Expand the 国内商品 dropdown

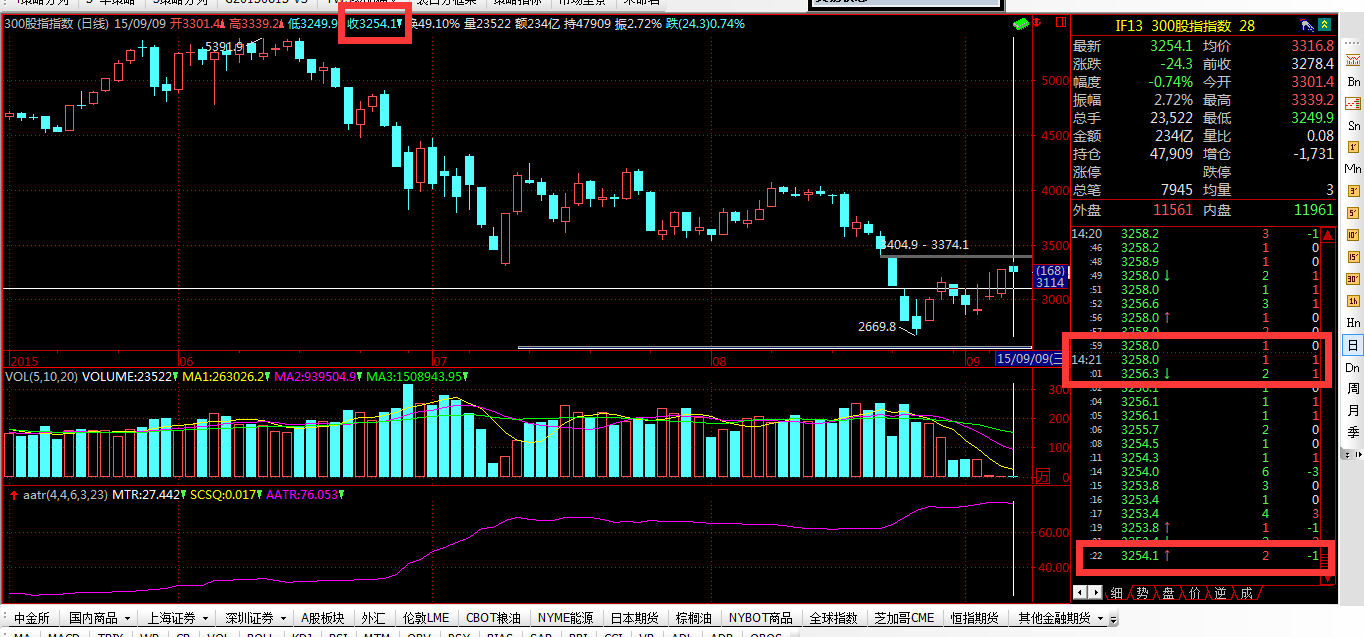(99, 618)
